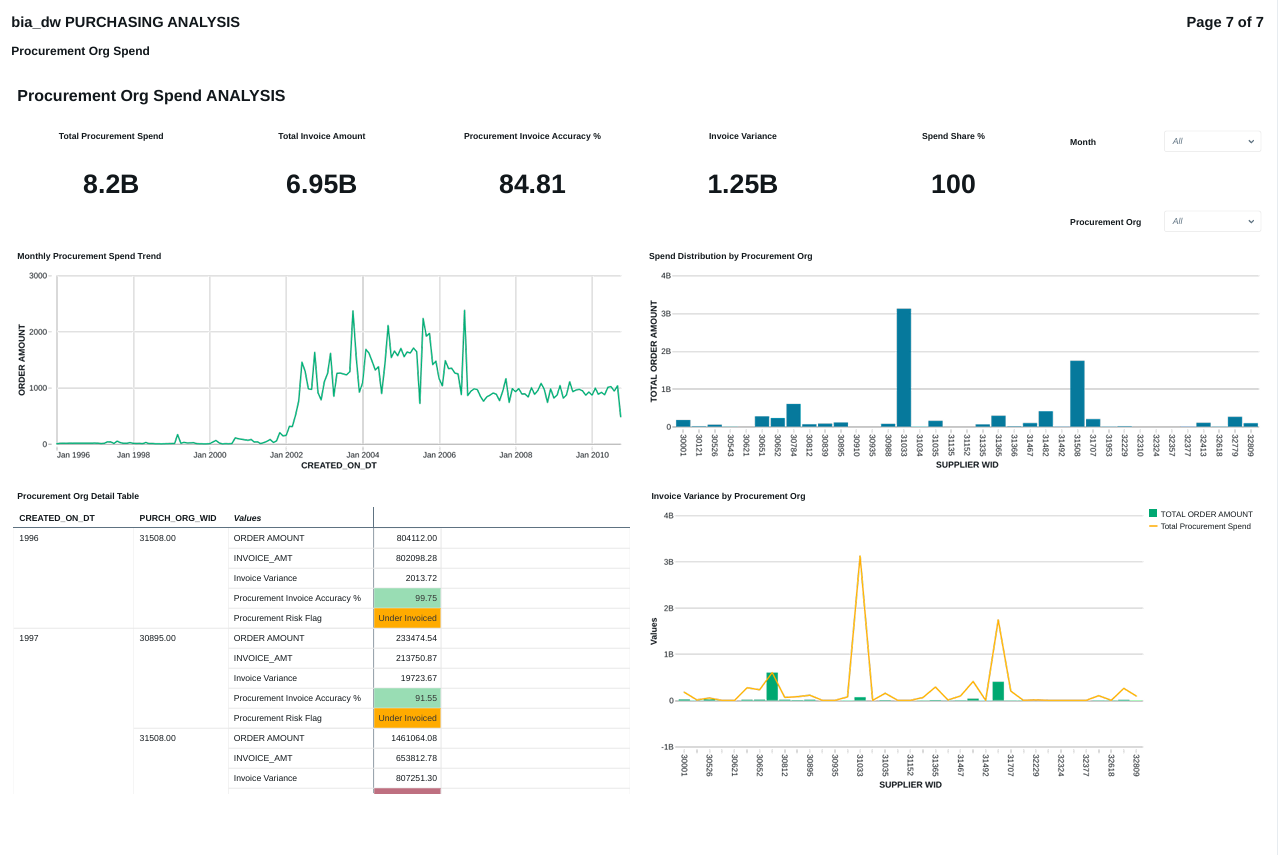The width and height of the screenshot is (1279, 855).
Task: Click the 1996 Under Invoiced risk flag
Action: click(407, 618)
